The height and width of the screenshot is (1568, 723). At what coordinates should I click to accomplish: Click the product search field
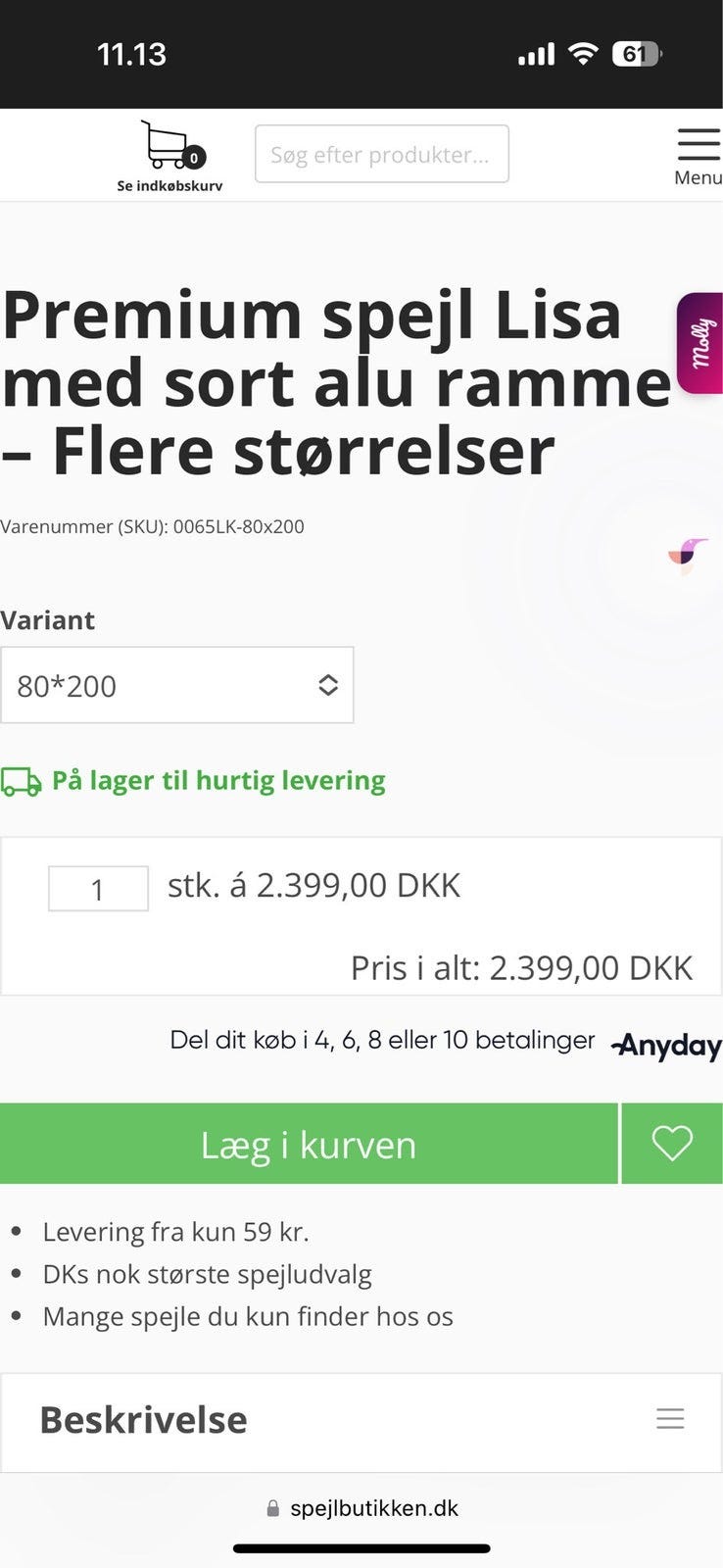pos(381,154)
